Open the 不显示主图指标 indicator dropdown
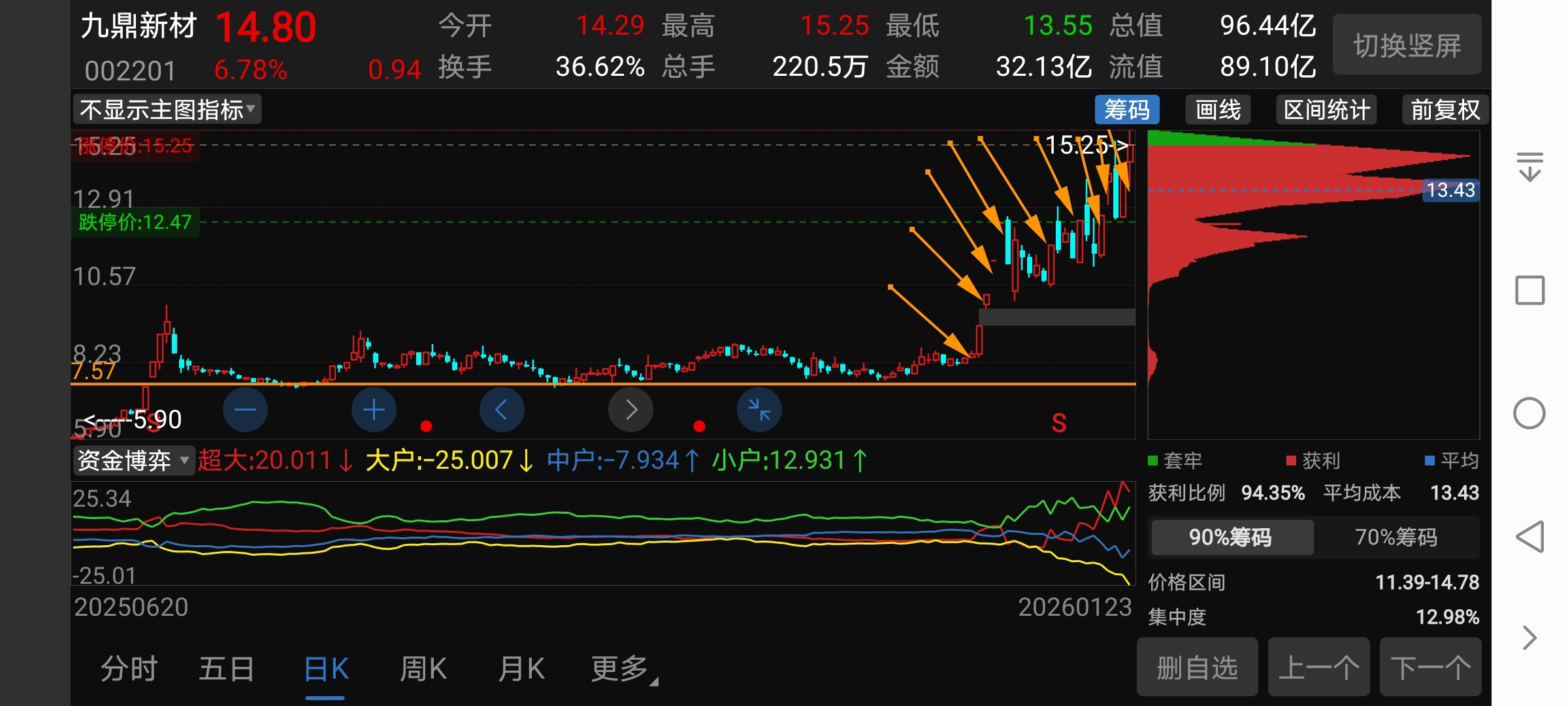This screenshot has height=706, width=1568. pyautogui.click(x=167, y=110)
